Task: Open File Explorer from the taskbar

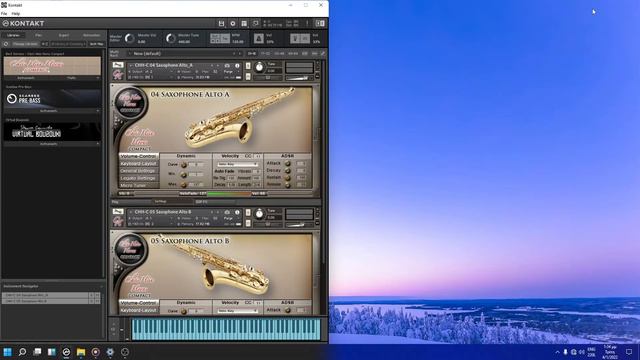Action: (x=81, y=352)
